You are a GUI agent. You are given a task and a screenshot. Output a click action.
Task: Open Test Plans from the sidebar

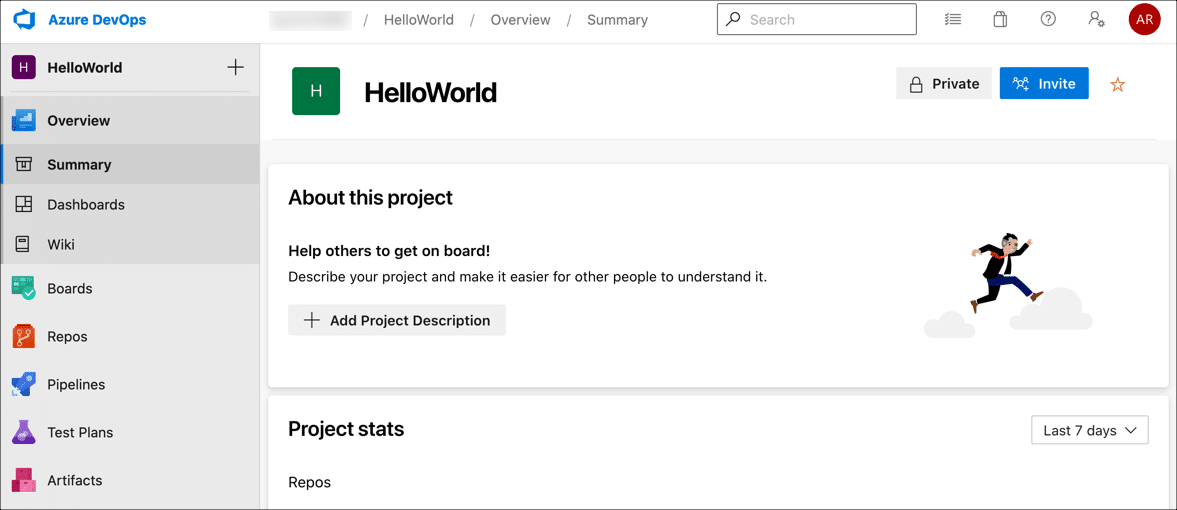tap(79, 433)
